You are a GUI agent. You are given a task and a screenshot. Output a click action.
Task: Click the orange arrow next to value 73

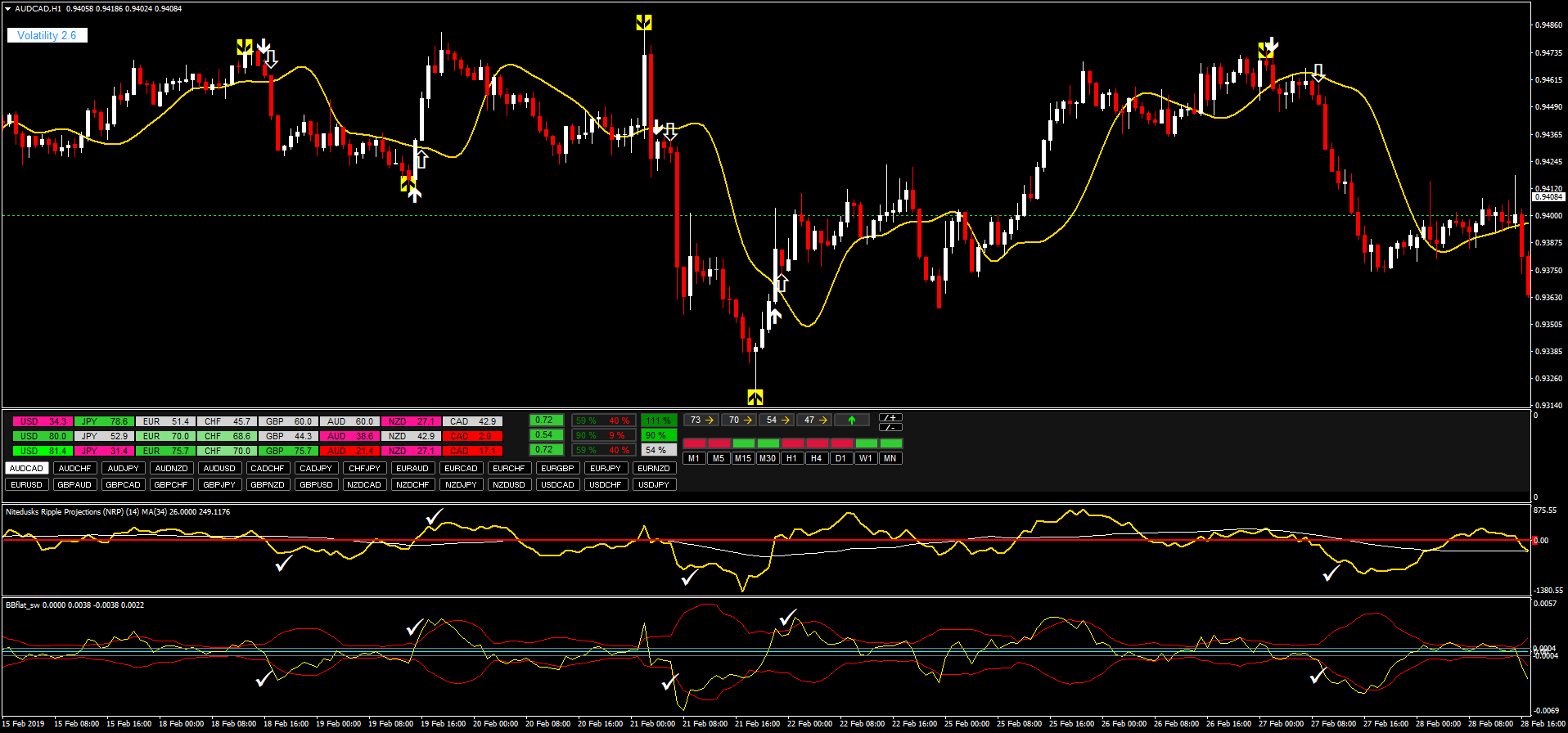tap(710, 420)
